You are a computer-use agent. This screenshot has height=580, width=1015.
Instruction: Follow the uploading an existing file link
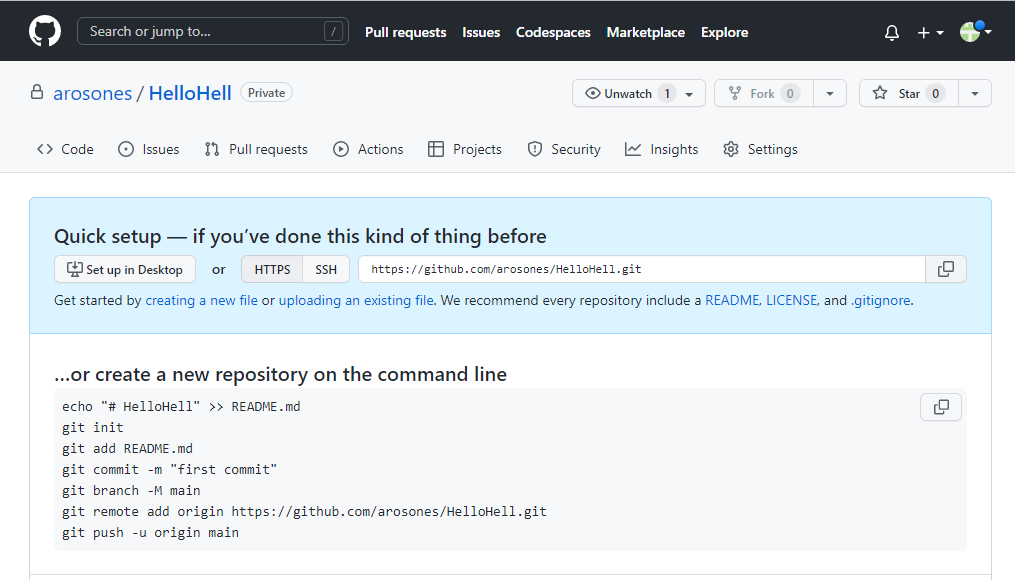[x=356, y=300]
